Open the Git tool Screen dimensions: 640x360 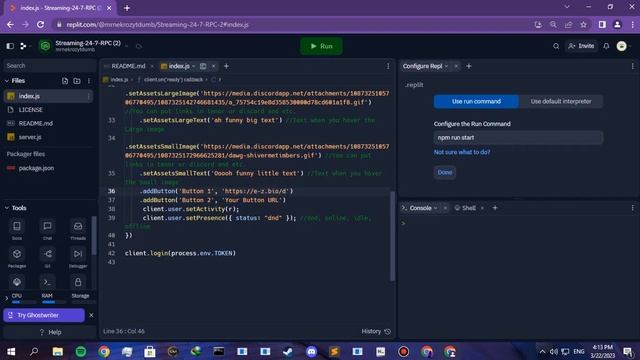pos(47,258)
